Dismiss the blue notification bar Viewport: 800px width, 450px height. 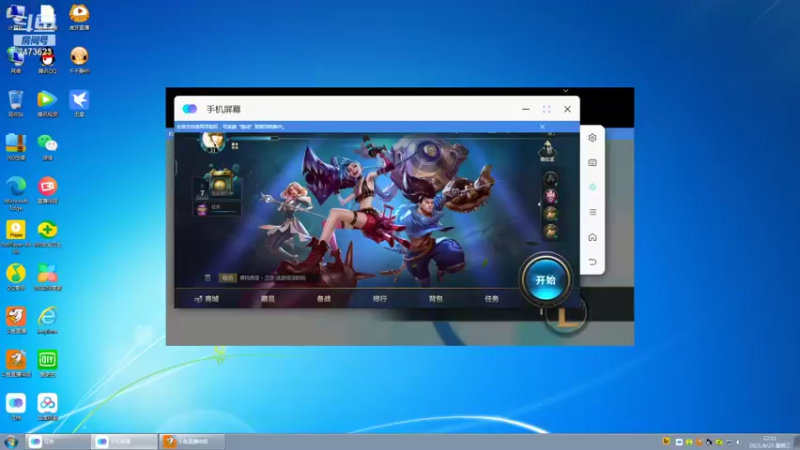tap(542, 127)
